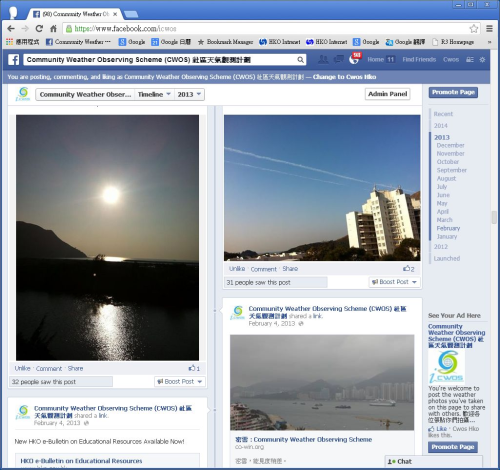
Task: Open the friend requests icon
Action: [x=323, y=59]
